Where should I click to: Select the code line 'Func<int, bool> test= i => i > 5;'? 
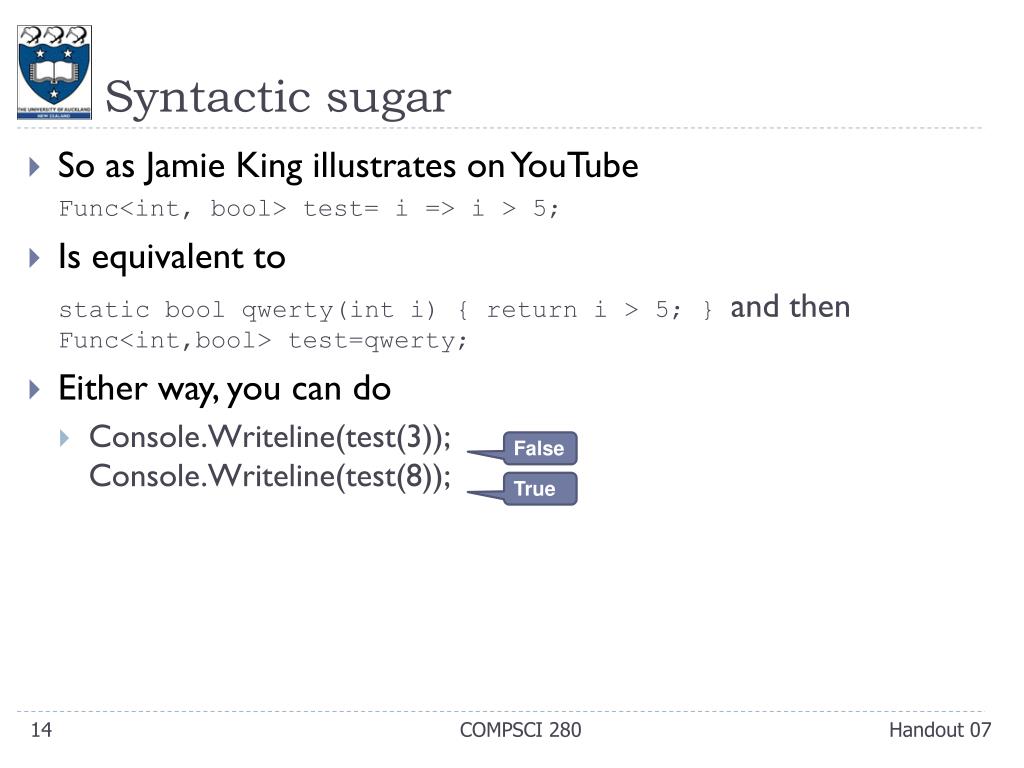(x=309, y=208)
